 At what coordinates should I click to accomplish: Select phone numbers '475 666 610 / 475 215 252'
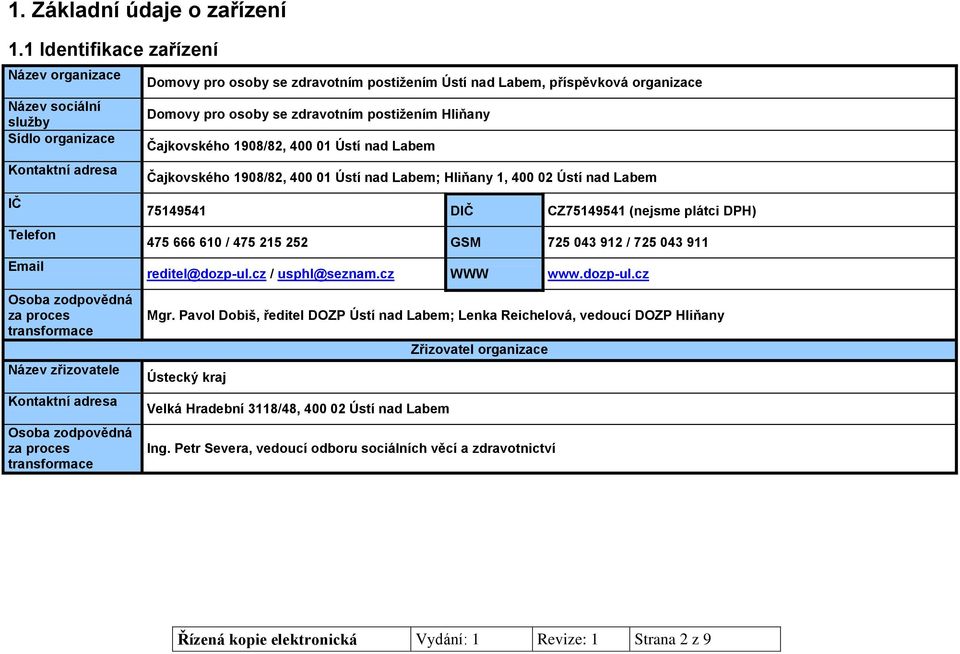[x=227, y=242]
